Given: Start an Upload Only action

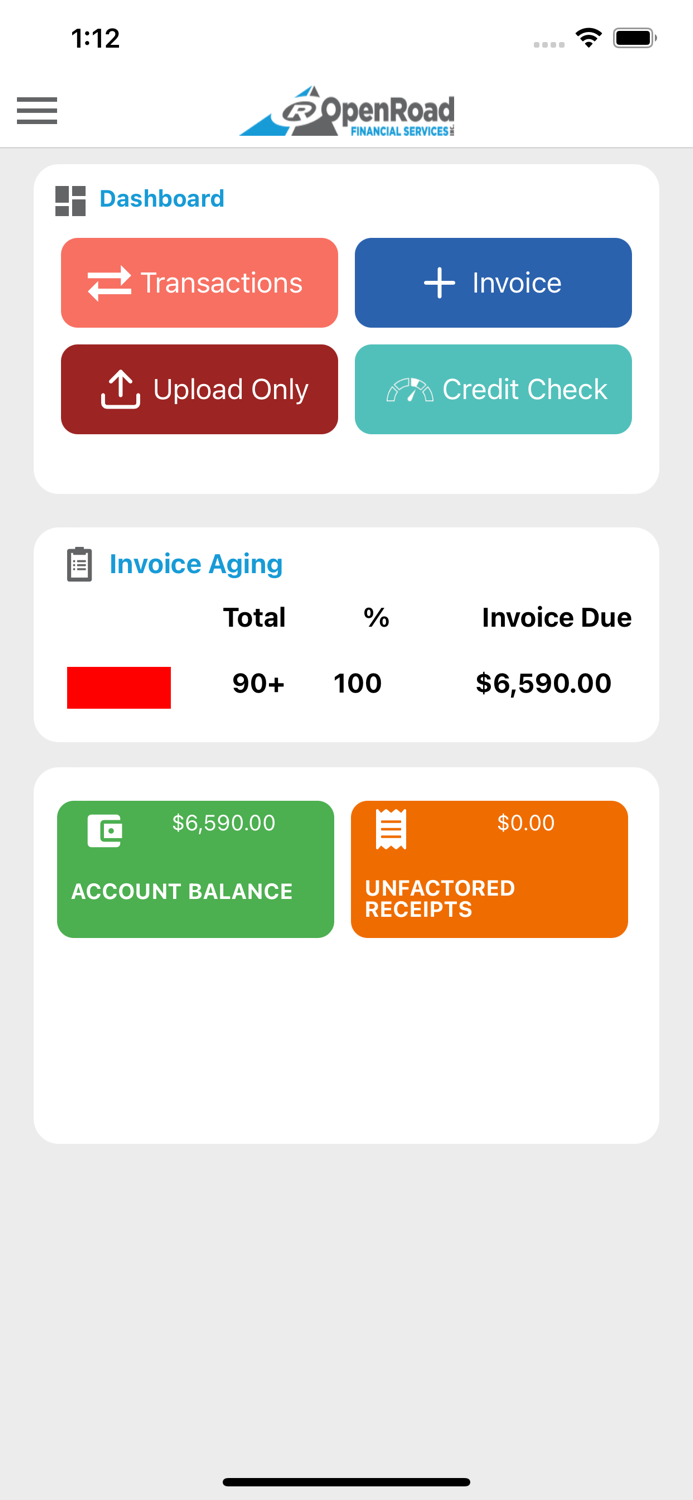Looking at the screenshot, I should point(199,389).
